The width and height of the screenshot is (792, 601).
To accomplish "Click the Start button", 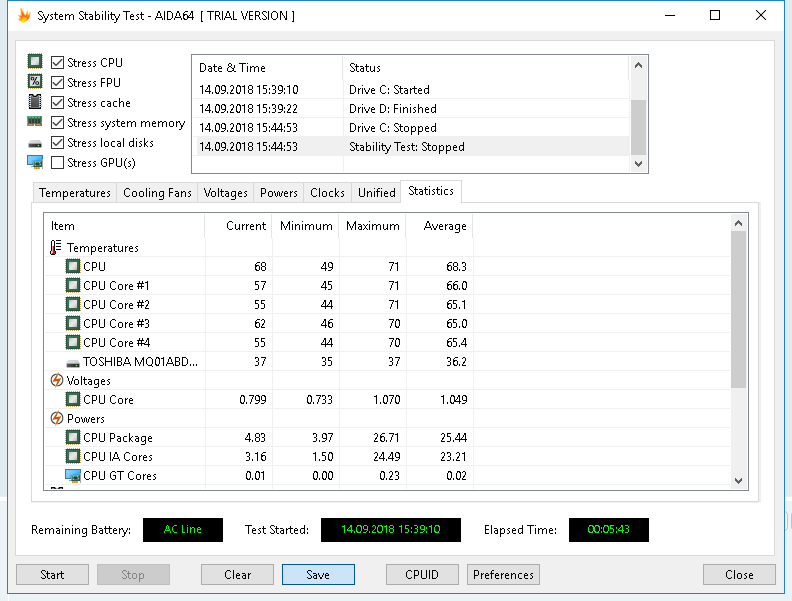I will pos(53,575).
